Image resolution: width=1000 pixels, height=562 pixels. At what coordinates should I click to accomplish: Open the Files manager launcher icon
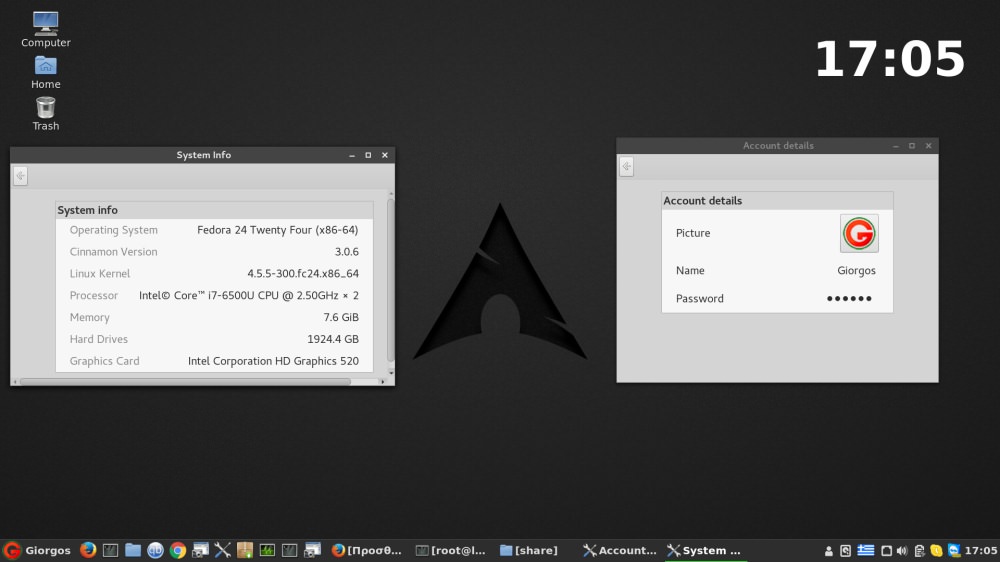coord(133,550)
